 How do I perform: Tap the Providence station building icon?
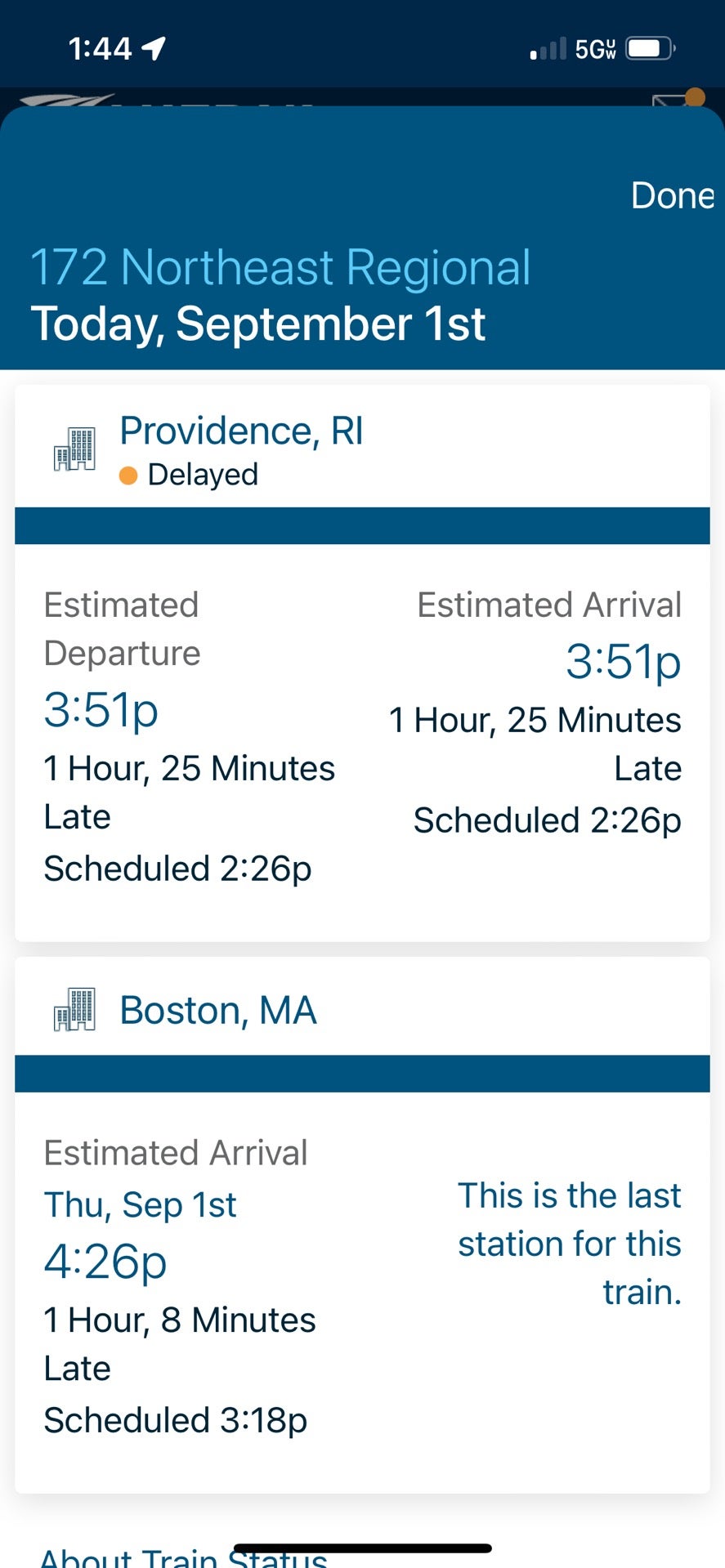(x=74, y=449)
